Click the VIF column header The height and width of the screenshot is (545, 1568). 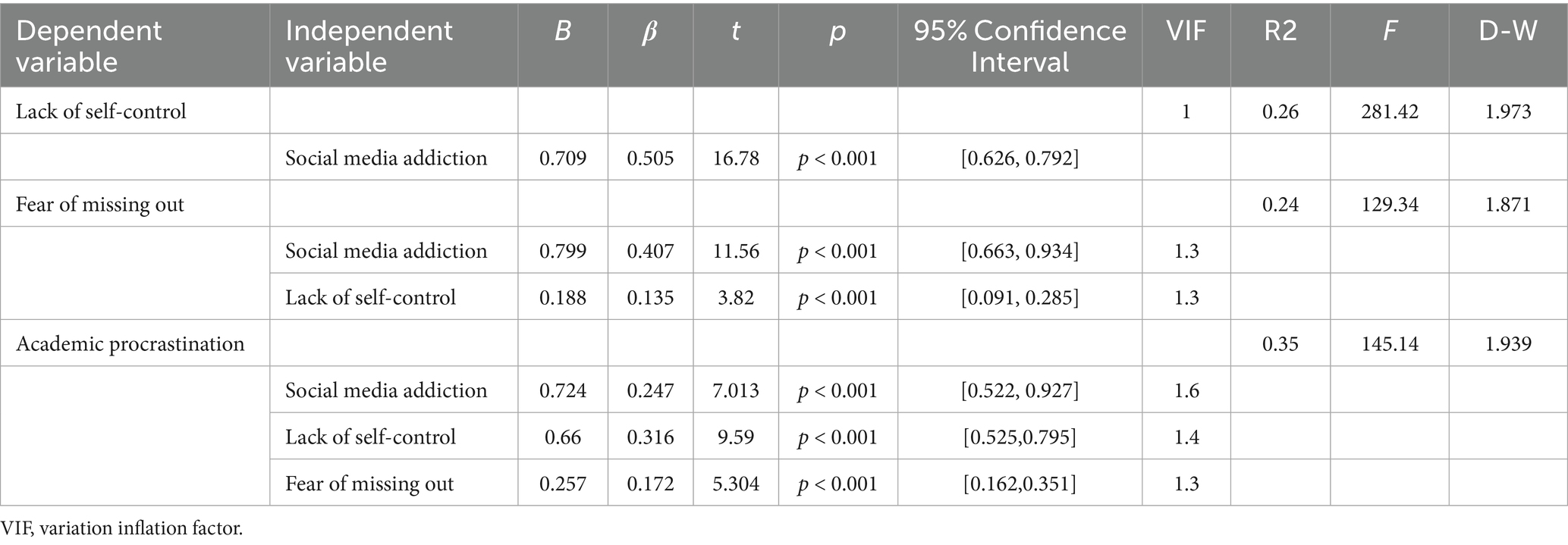coord(1186,31)
